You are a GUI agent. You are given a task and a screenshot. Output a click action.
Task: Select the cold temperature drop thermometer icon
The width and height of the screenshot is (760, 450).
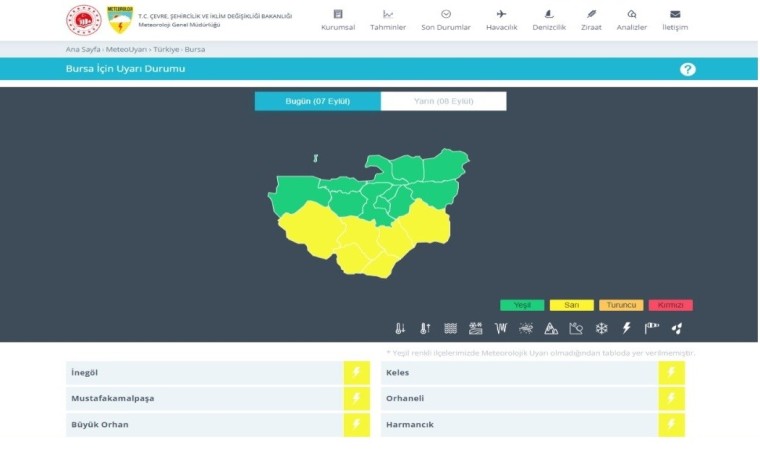pos(400,328)
